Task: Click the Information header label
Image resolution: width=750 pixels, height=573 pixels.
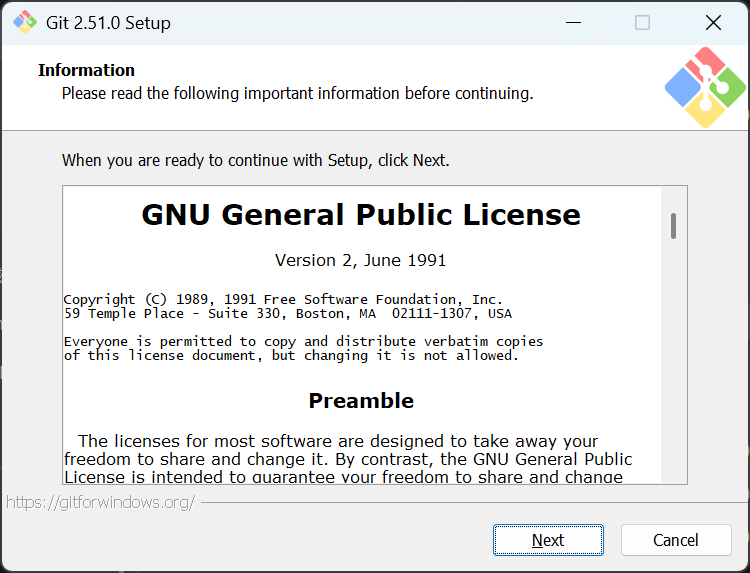Action: click(87, 70)
